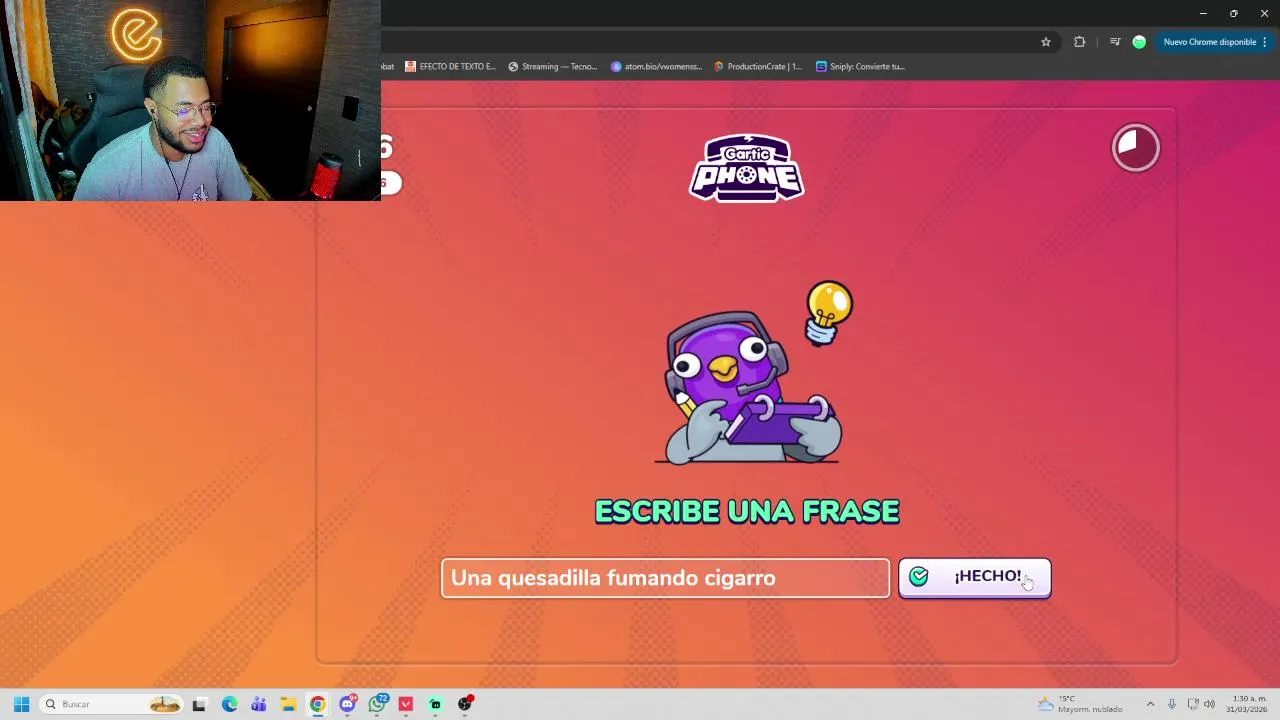
Task: Click the green checkmark inside ¡HECHO!
Action: pos(919,577)
